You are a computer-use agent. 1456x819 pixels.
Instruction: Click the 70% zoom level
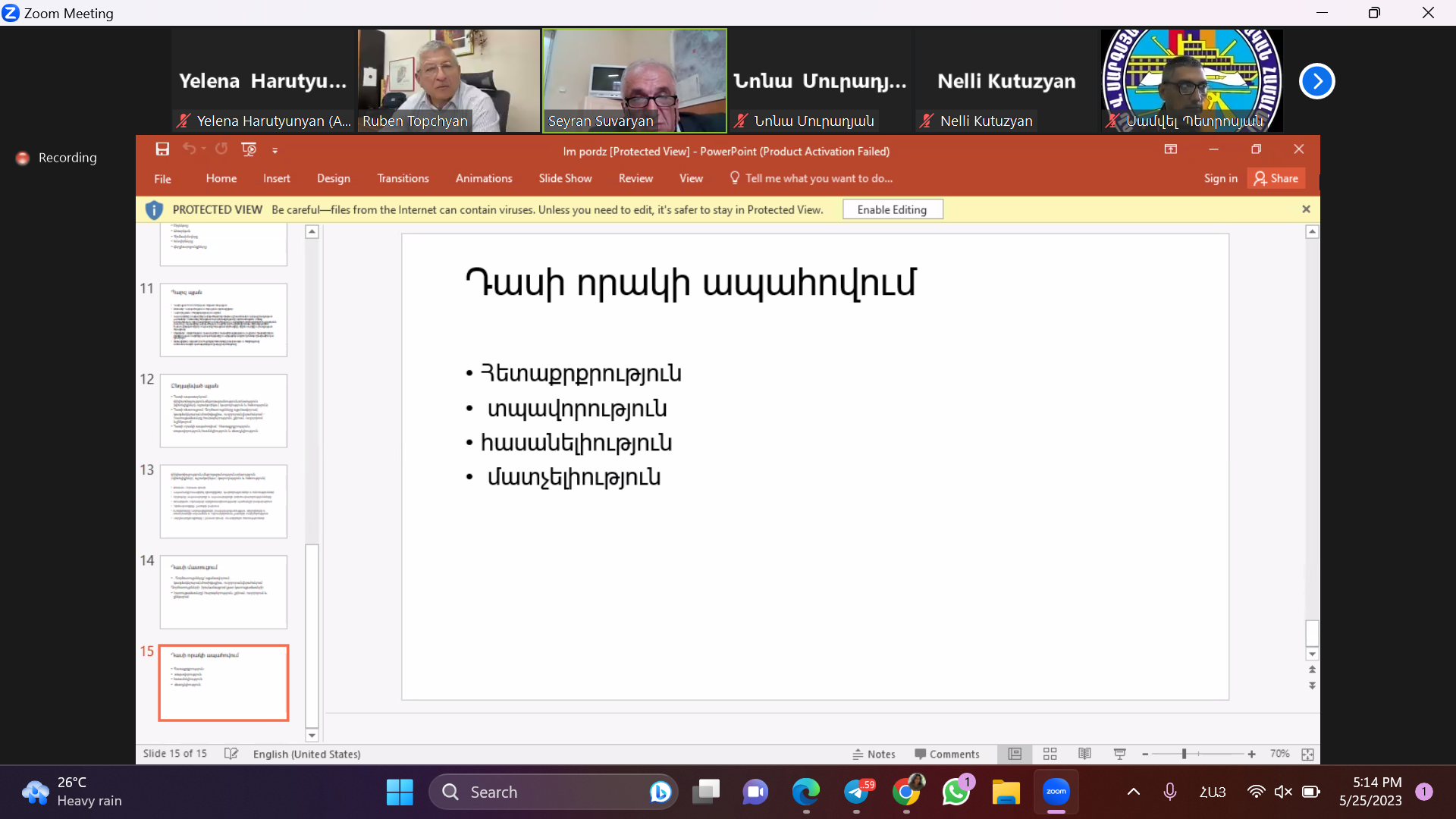[x=1280, y=754]
